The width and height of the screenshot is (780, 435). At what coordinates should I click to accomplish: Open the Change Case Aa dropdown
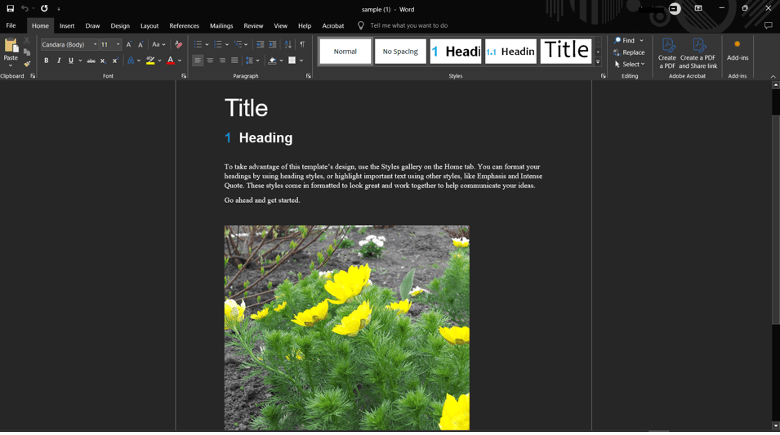tap(159, 45)
